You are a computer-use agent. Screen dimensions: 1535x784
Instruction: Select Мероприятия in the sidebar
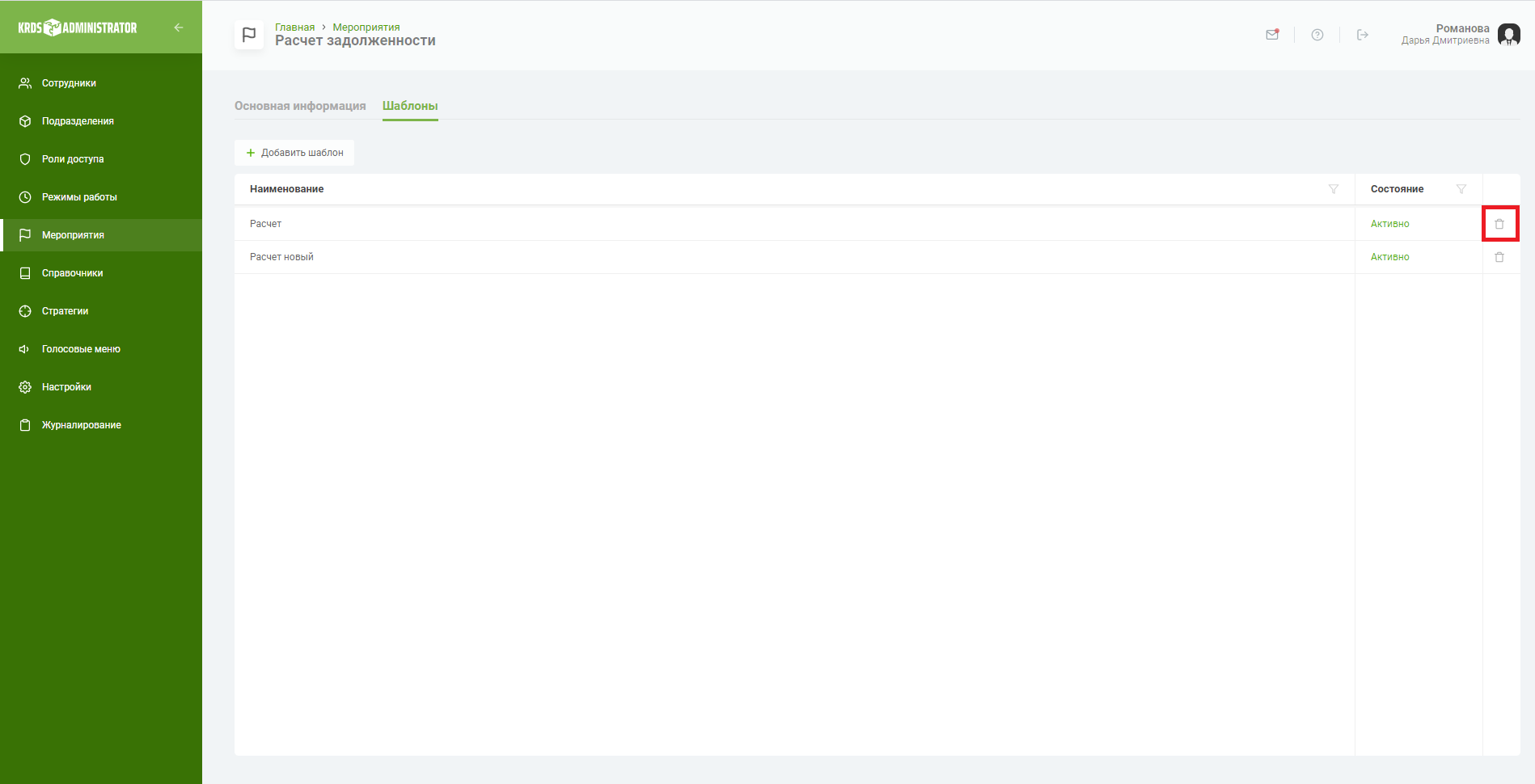coord(101,235)
